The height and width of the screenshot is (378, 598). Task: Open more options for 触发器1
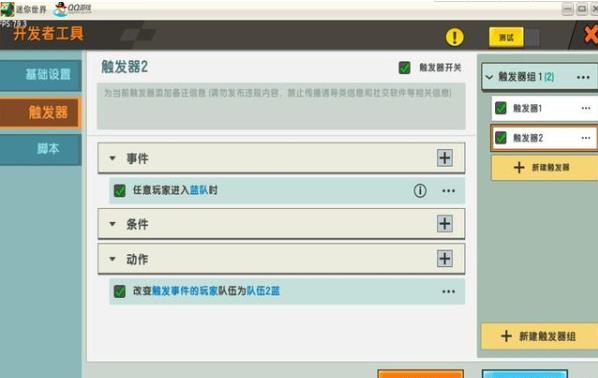586,108
